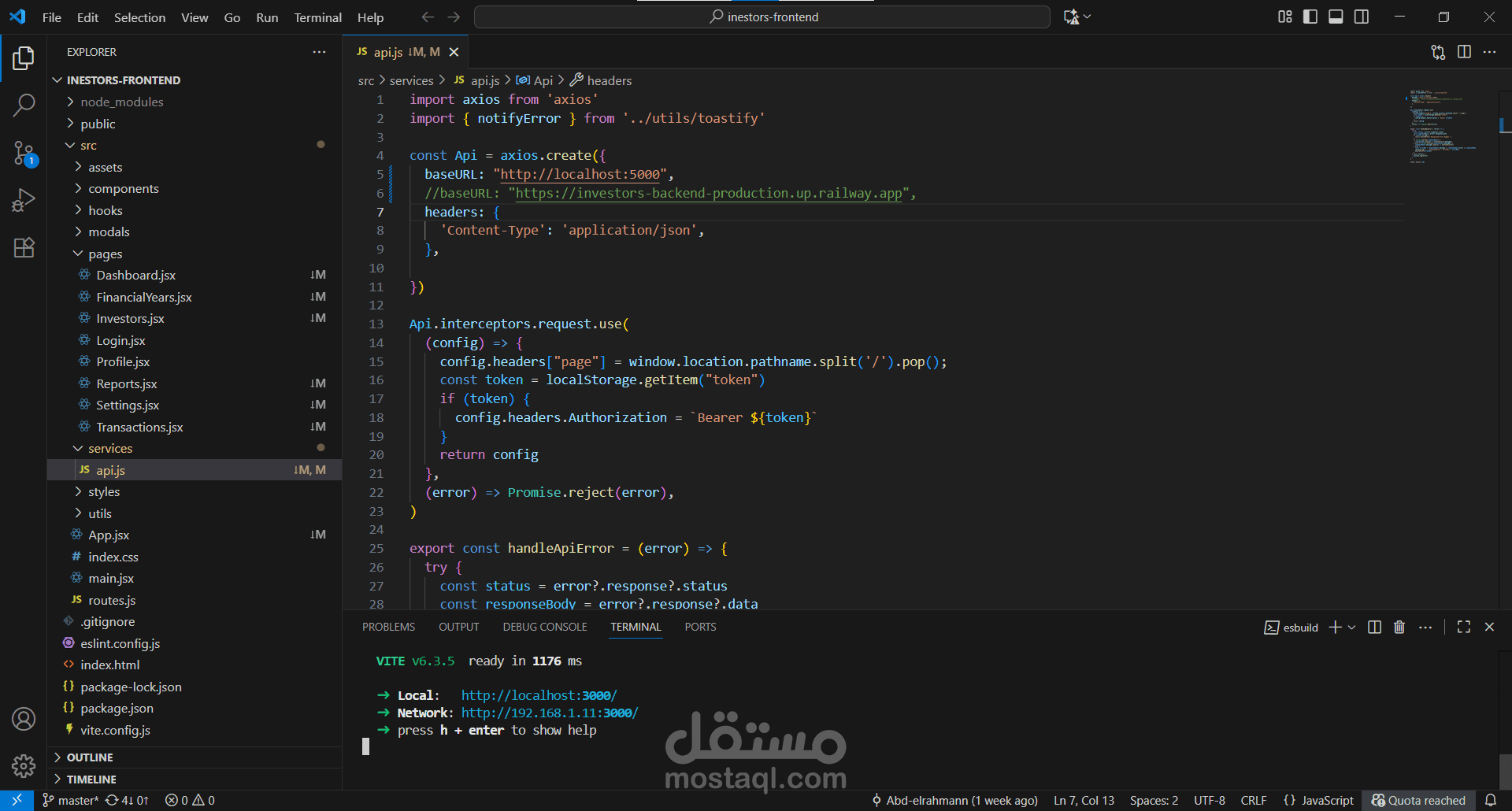Viewport: 1512px width, 811px height.
Task: Expand the node_modules folder
Action: (x=121, y=102)
